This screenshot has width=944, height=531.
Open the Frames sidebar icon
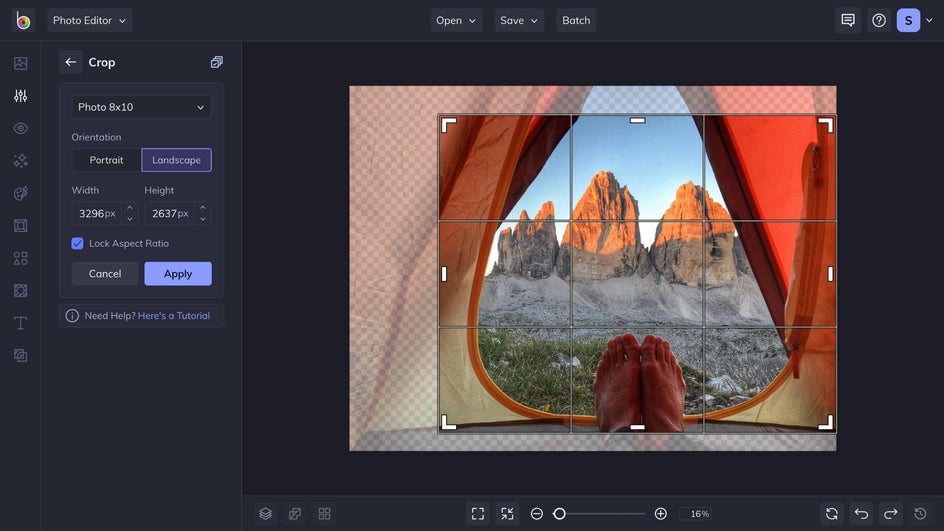tap(20, 226)
